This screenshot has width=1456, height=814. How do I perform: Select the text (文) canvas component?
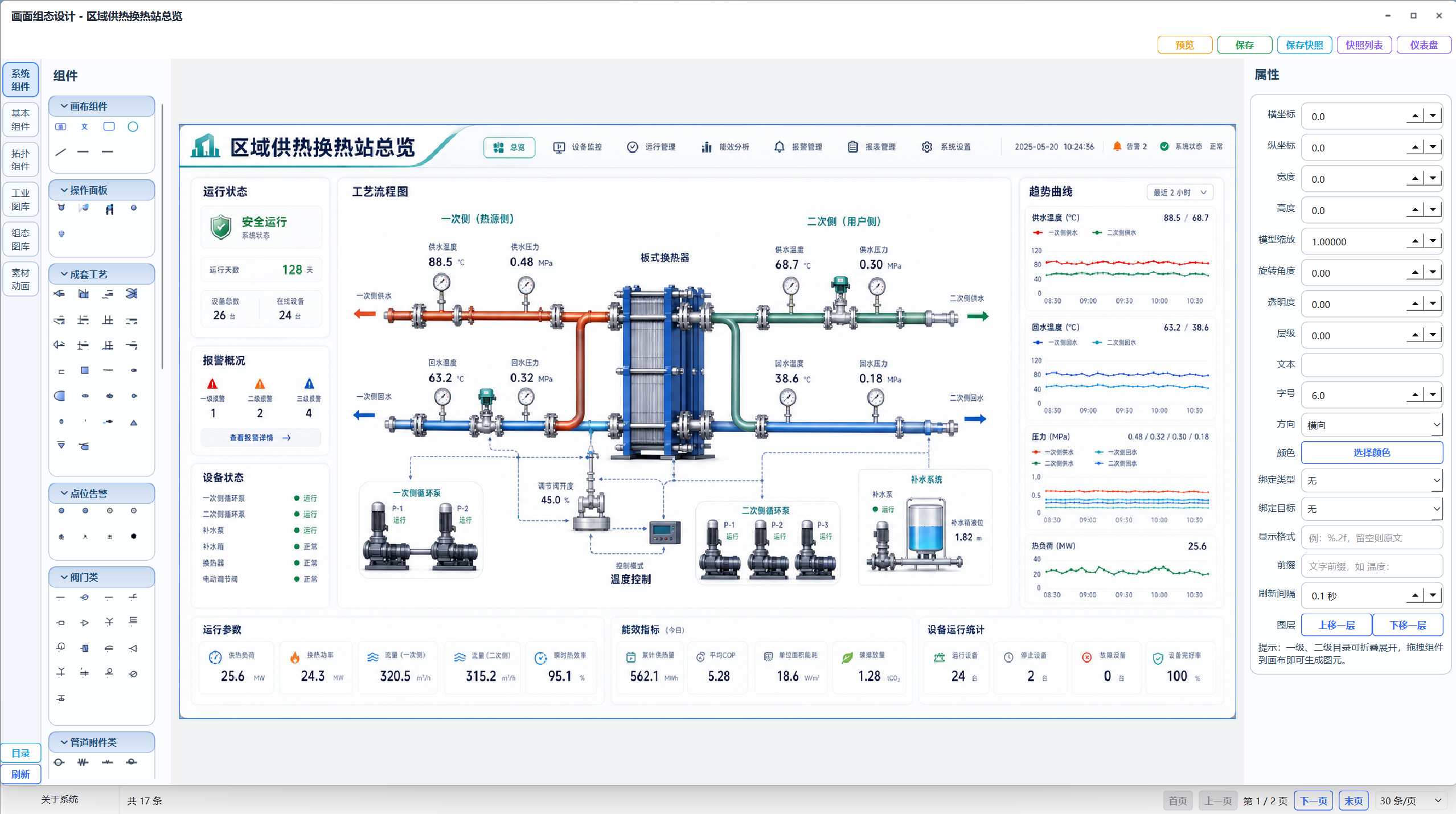tap(84, 127)
